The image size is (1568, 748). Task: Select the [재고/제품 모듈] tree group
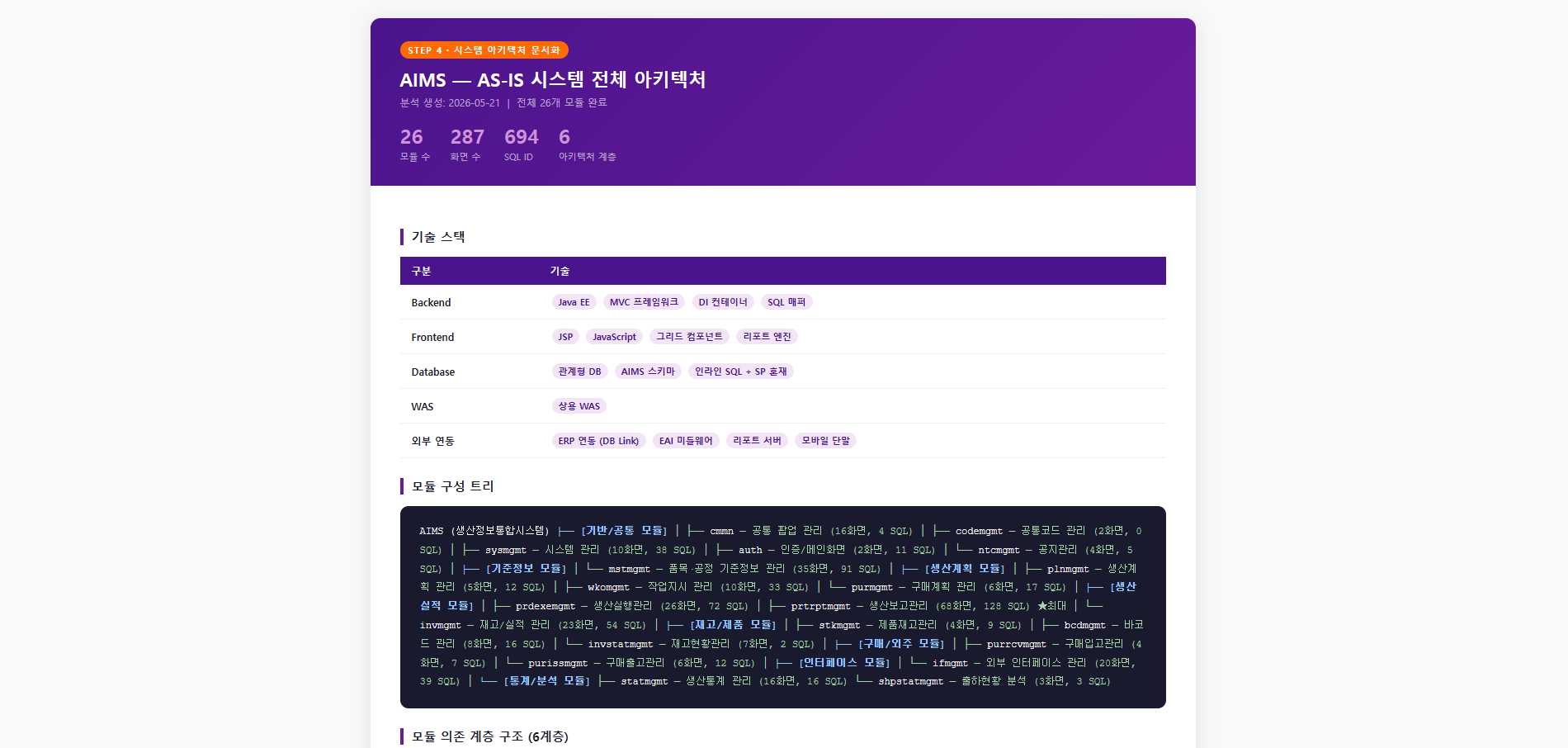tap(733, 625)
